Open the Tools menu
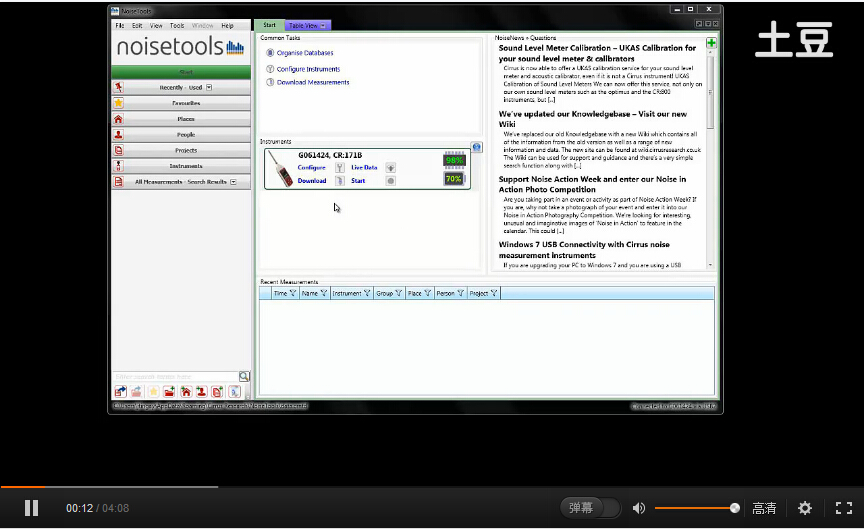 tap(177, 25)
